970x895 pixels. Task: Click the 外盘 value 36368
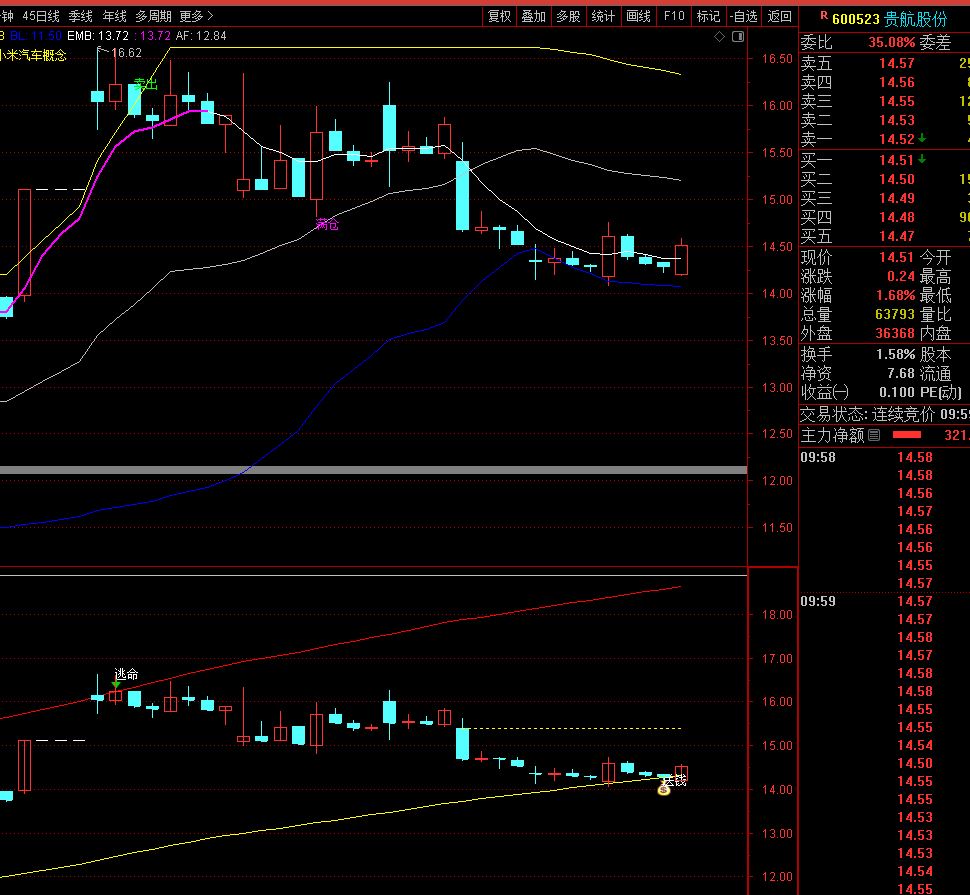[x=895, y=333]
